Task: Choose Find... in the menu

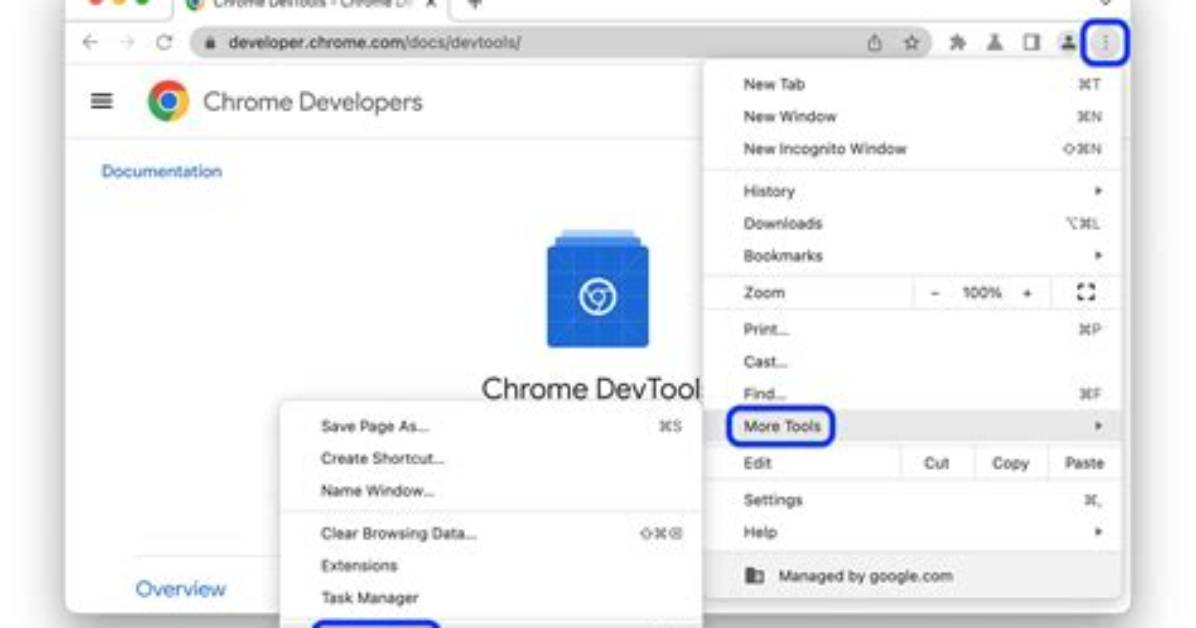Action: tap(911, 393)
